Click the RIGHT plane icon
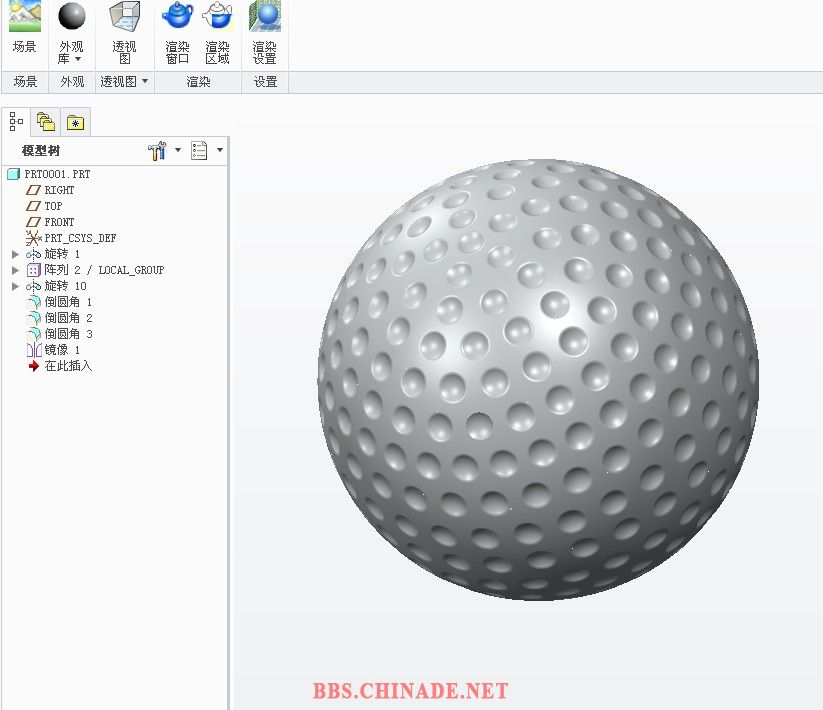Screen dimensions: 823x710 (x=33, y=190)
